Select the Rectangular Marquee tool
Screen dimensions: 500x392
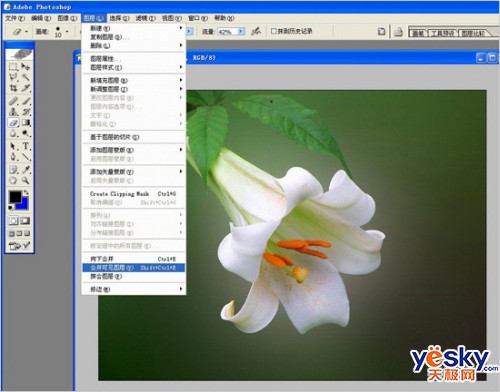click(13, 66)
